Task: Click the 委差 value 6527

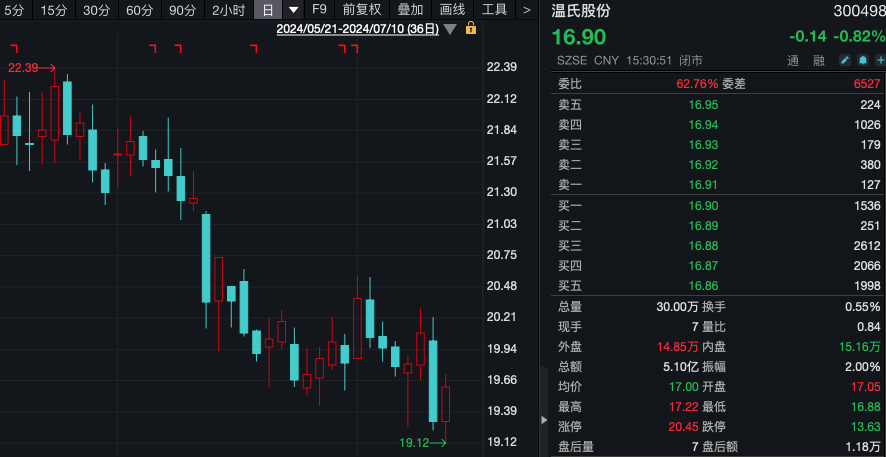Action: point(867,84)
